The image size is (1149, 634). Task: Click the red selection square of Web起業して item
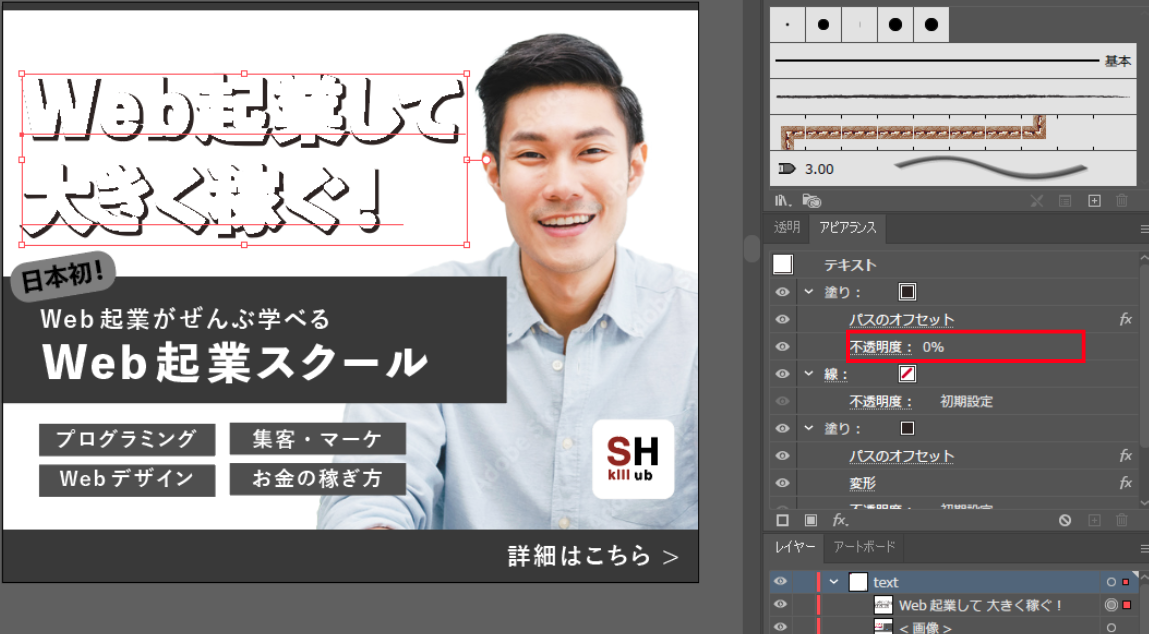click(1126, 605)
